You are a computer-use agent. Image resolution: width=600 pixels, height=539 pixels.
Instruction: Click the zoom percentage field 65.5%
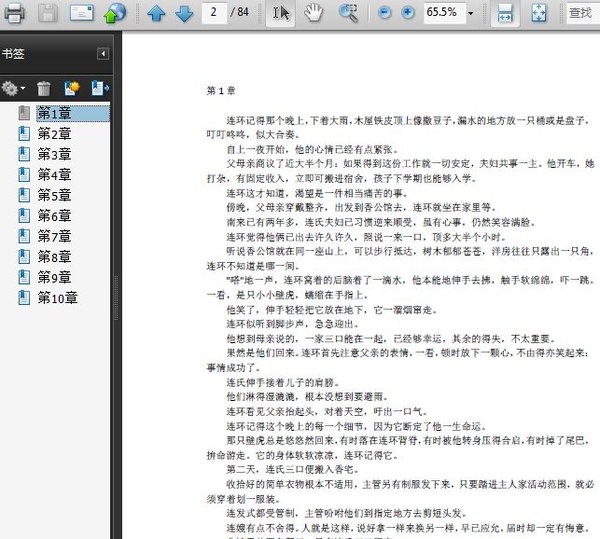[444, 13]
